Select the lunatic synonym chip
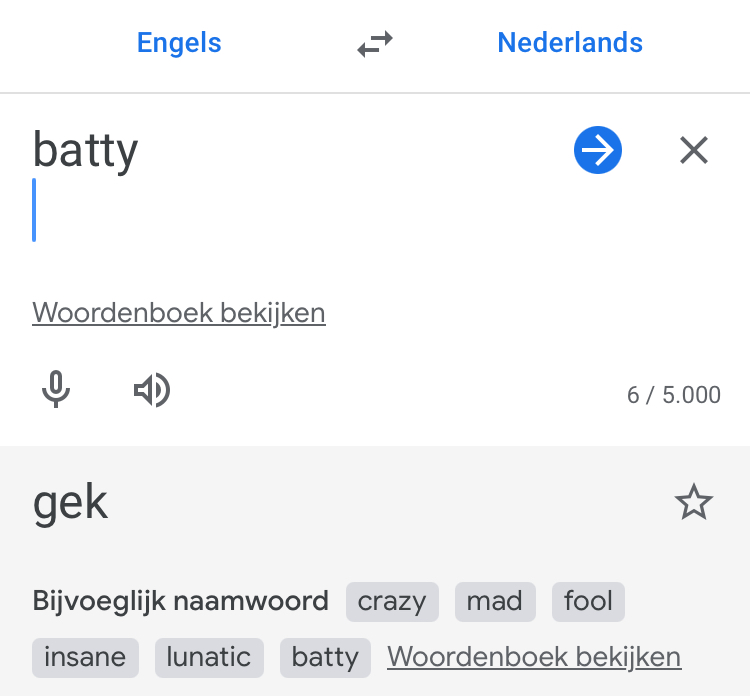The image size is (750, 696). pyautogui.click(x=209, y=658)
